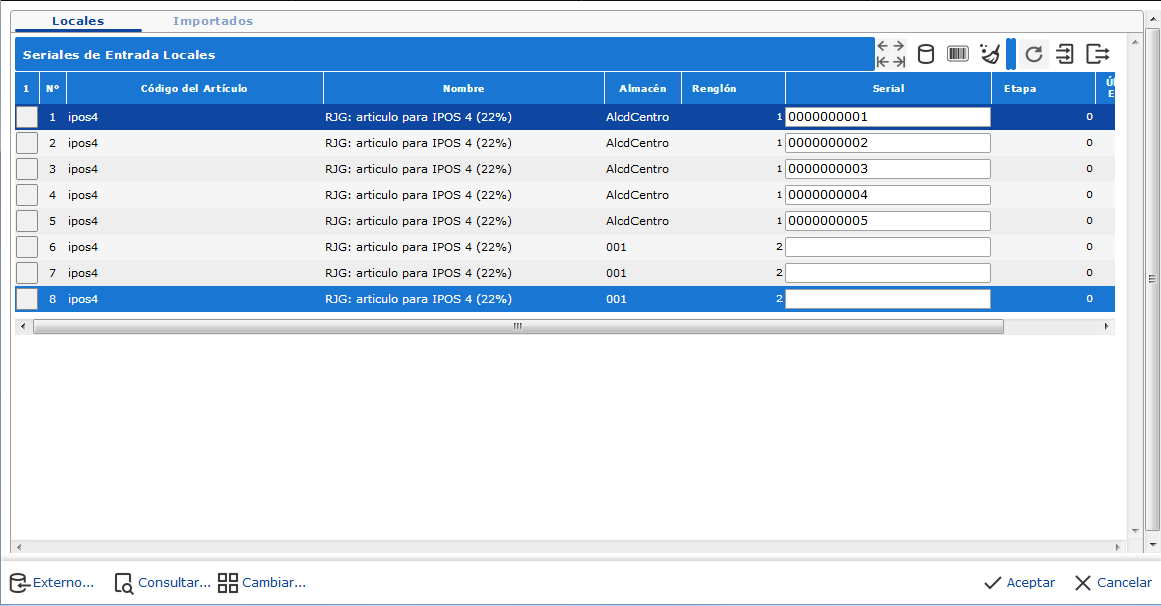Image resolution: width=1161 pixels, height=606 pixels.
Task: Click the bottom panel scrollbar right arrow
Action: (x=1118, y=547)
